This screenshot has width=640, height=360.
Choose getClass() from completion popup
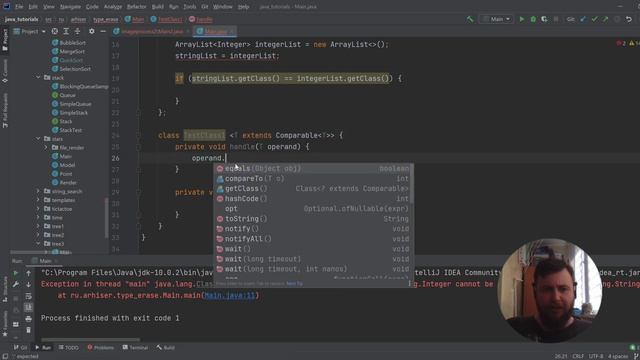313,189
